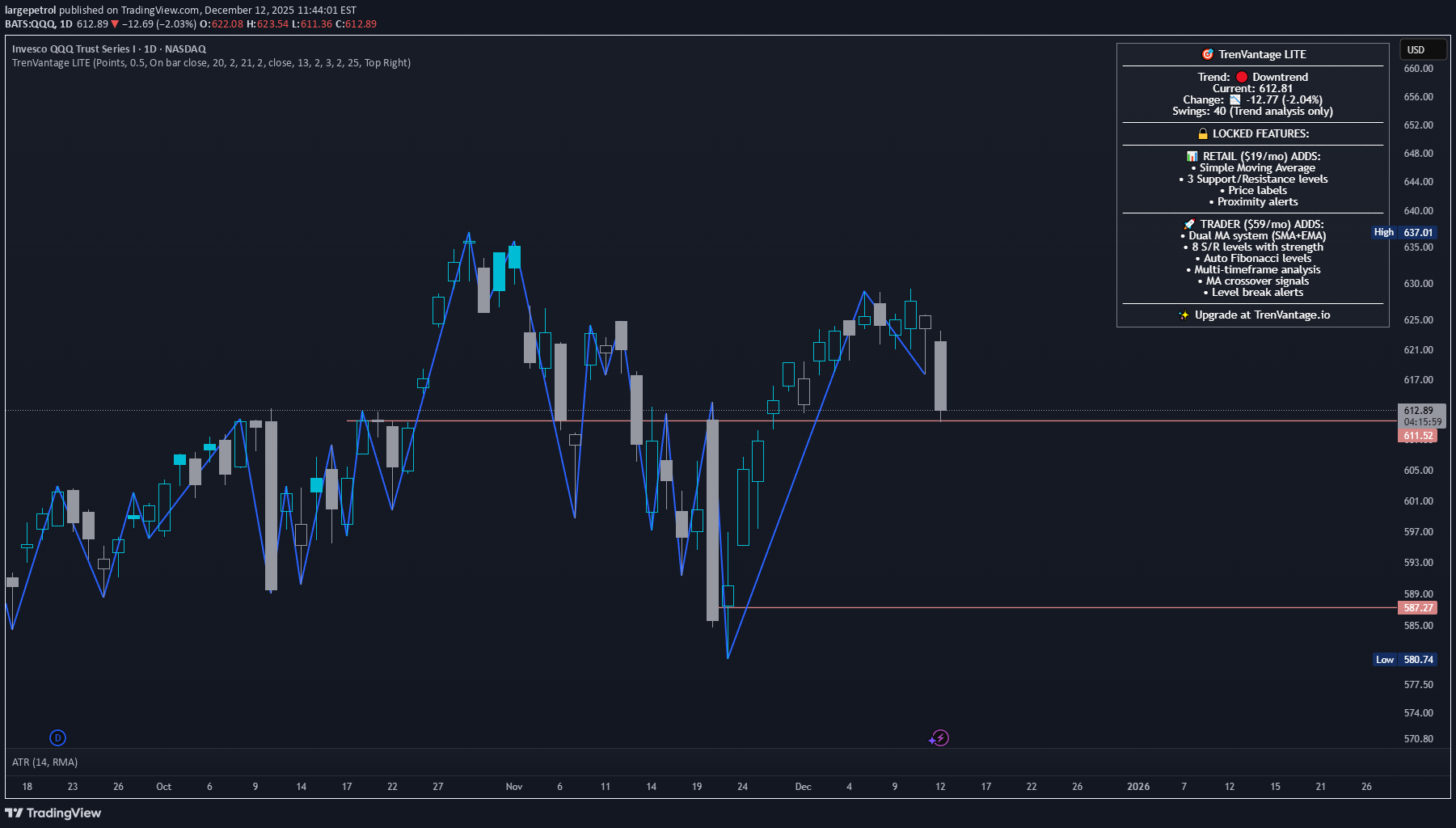This screenshot has height=828, width=1456.
Task: Open the purple AI lightning assistant icon
Action: (939, 737)
